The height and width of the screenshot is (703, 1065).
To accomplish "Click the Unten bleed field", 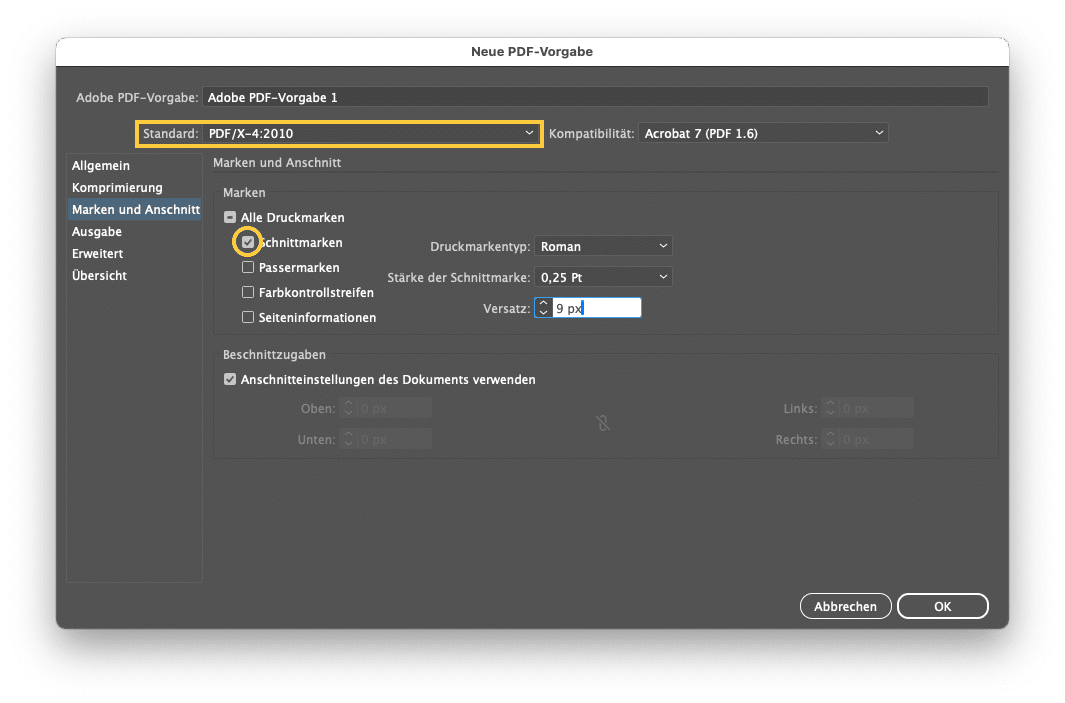I will click(x=394, y=440).
